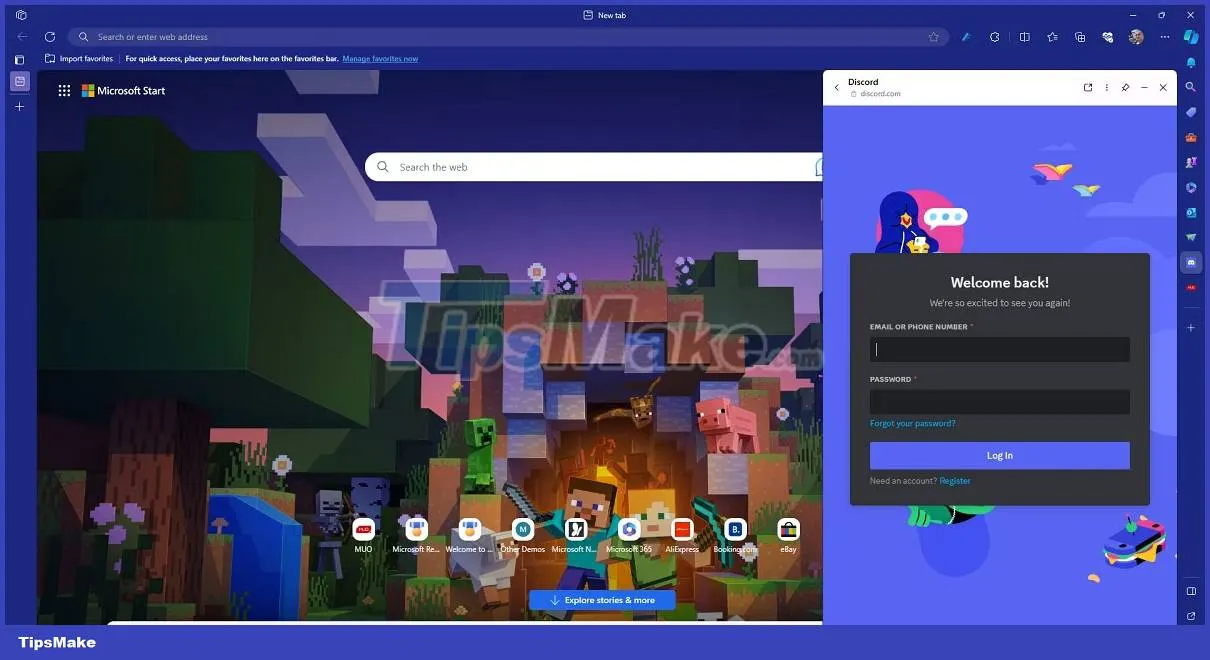This screenshot has width=1210, height=660.
Task: Open the Microsoft Start app launcher grid
Action: 64,91
